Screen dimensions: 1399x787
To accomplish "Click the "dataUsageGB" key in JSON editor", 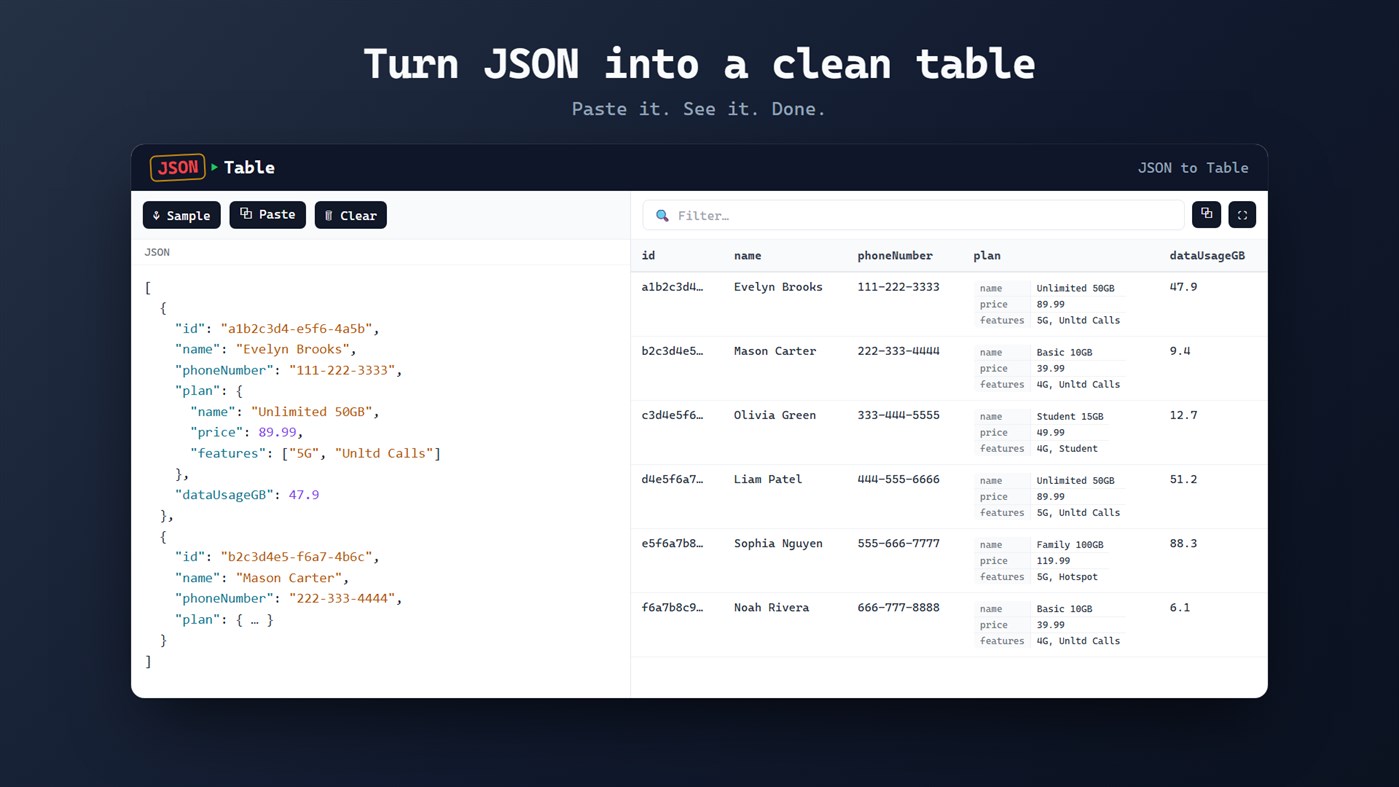I will pos(224,494).
